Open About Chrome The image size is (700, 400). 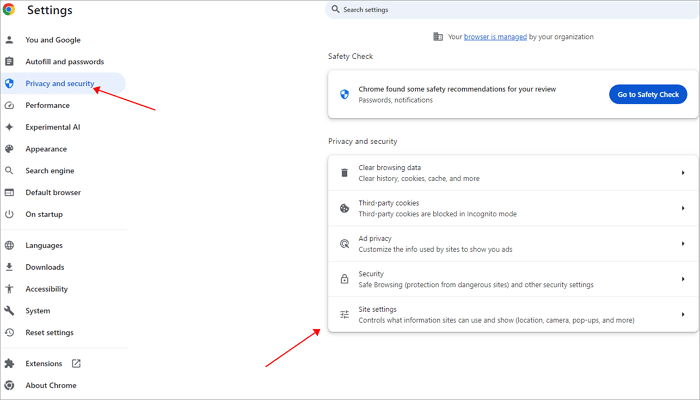[51, 385]
